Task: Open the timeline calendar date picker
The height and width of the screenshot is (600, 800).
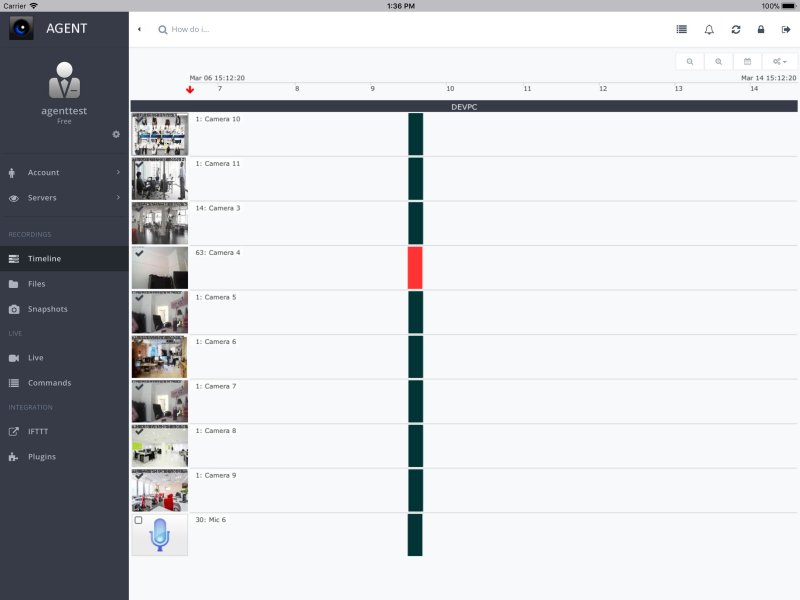Action: tap(747, 62)
